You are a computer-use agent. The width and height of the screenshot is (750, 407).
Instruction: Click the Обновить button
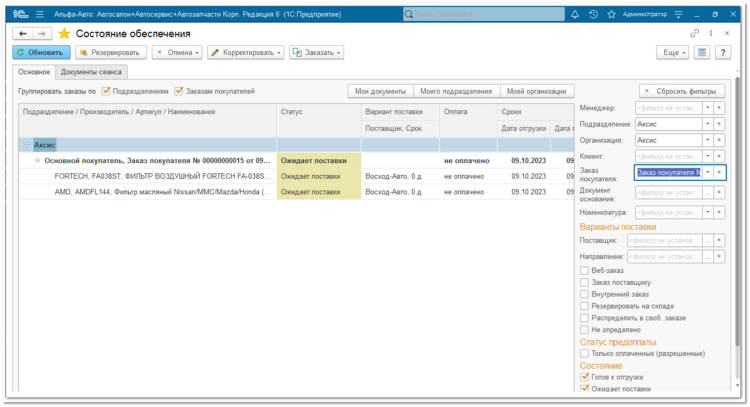tap(42, 53)
